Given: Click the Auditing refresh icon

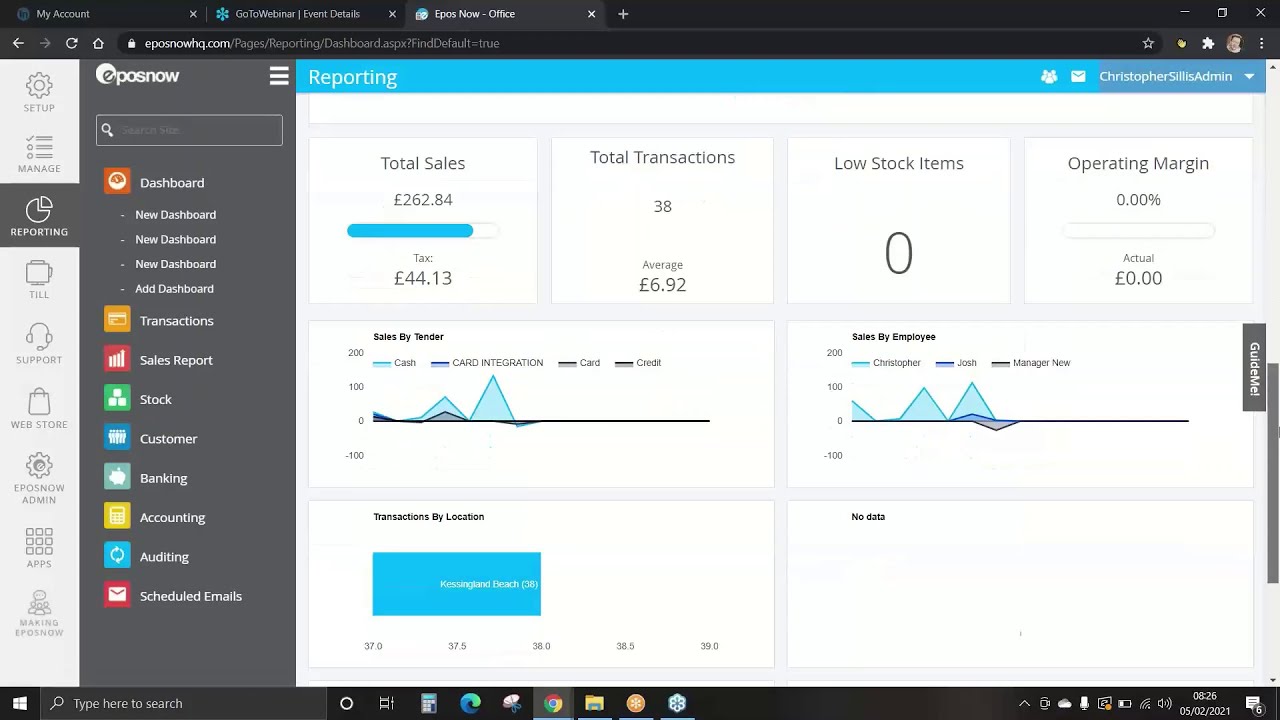Looking at the screenshot, I should (x=117, y=555).
